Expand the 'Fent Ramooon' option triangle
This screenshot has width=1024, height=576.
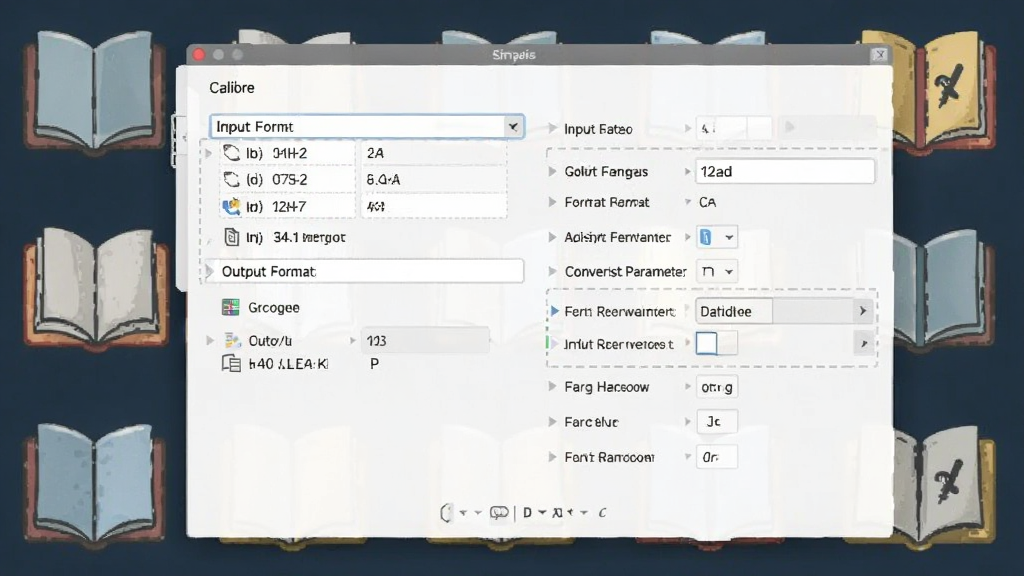click(x=552, y=457)
